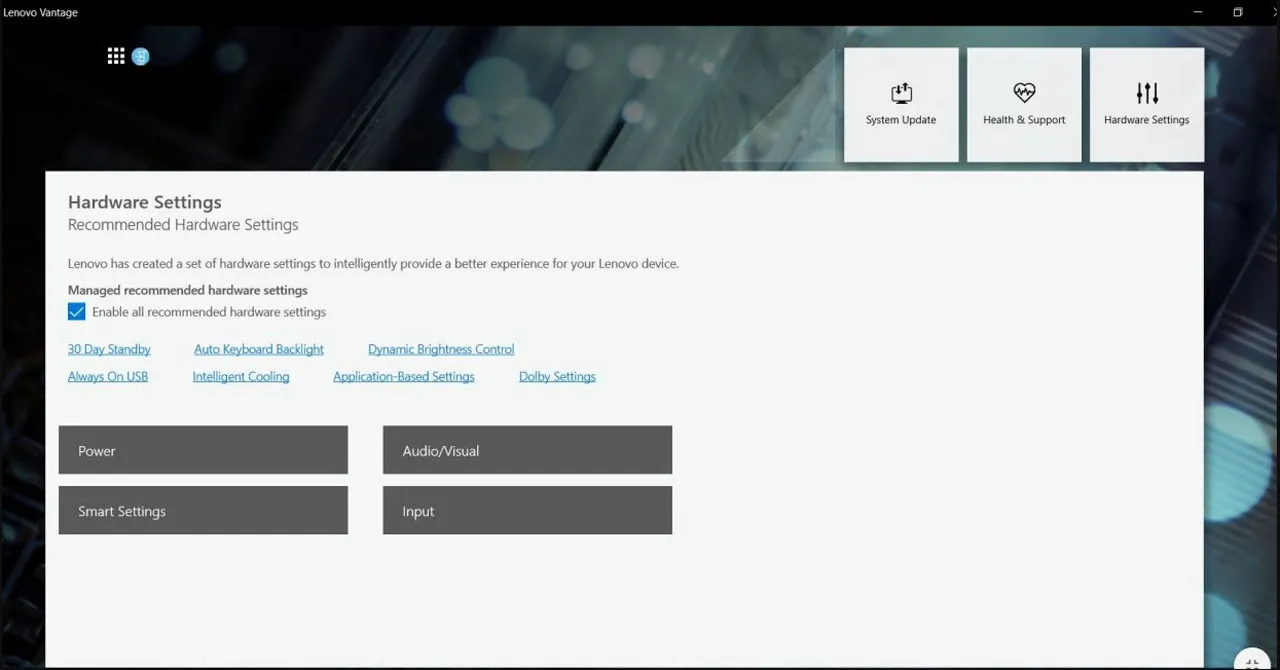Expand the Power section

tap(203, 450)
